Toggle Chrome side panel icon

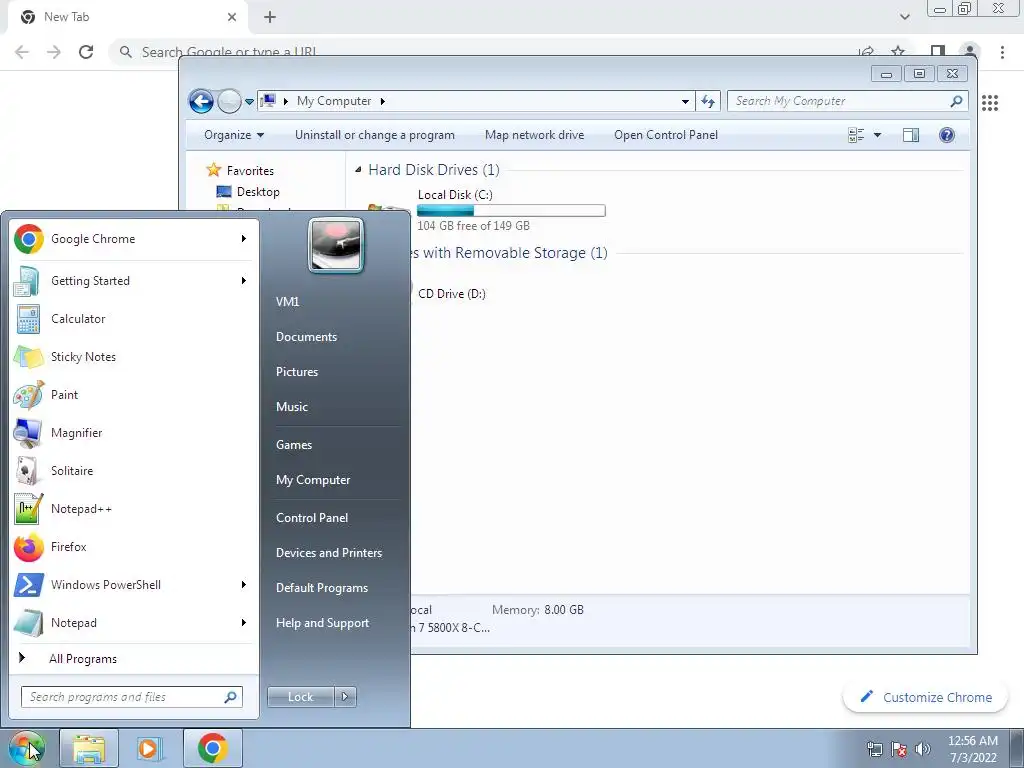(937, 51)
